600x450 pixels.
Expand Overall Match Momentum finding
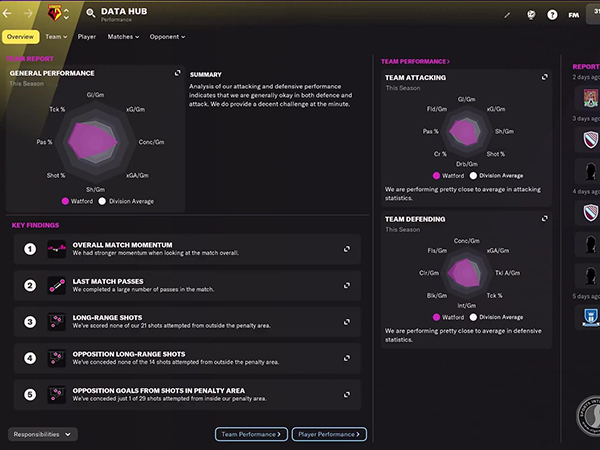point(347,249)
